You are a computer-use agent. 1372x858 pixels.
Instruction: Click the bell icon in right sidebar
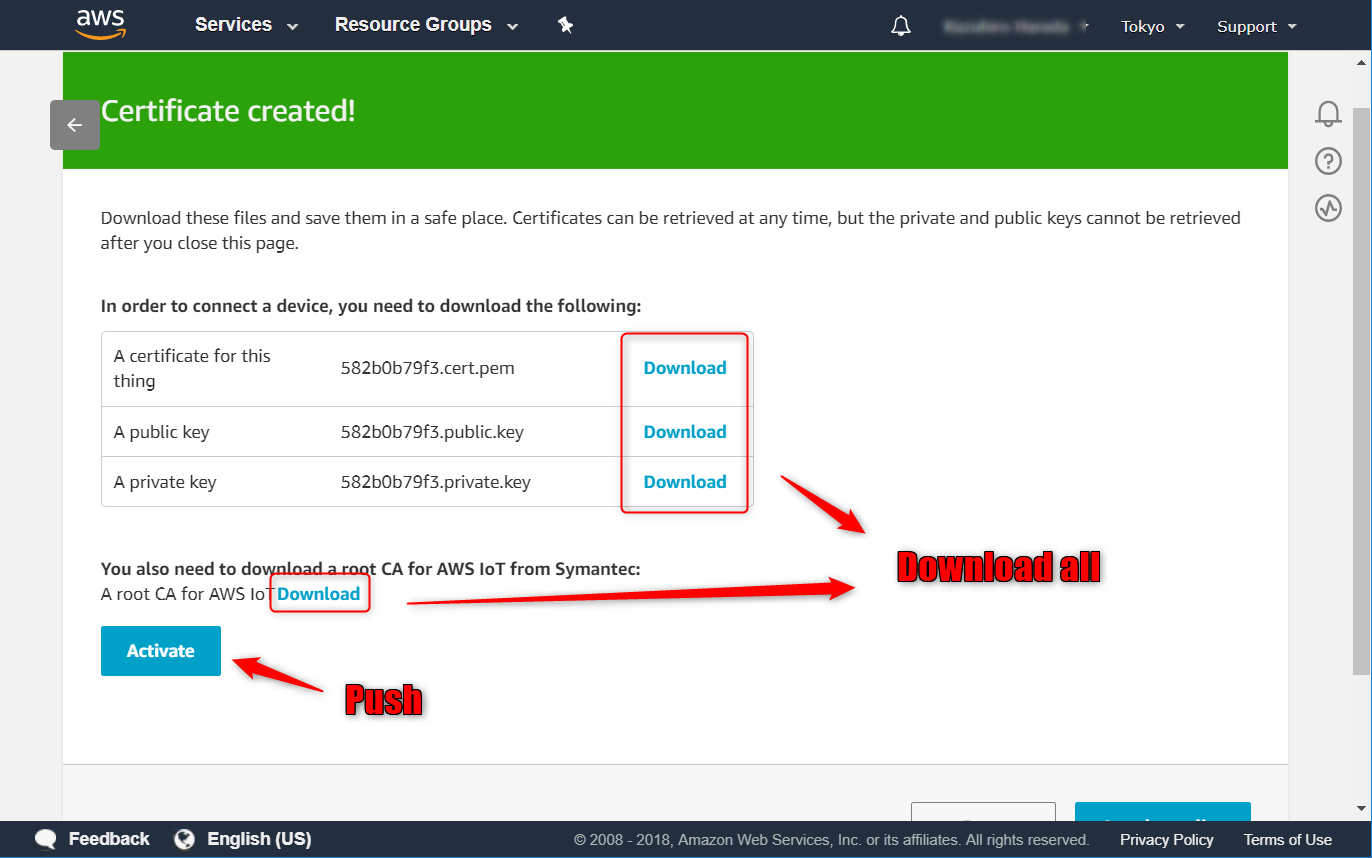[x=1328, y=114]
